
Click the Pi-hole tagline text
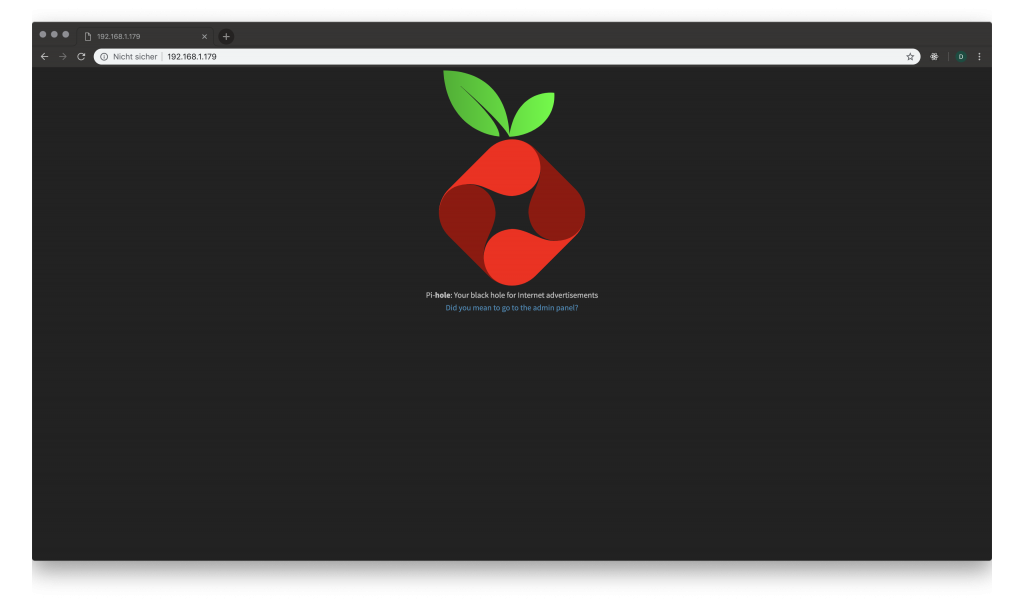(x=511, y=295)
